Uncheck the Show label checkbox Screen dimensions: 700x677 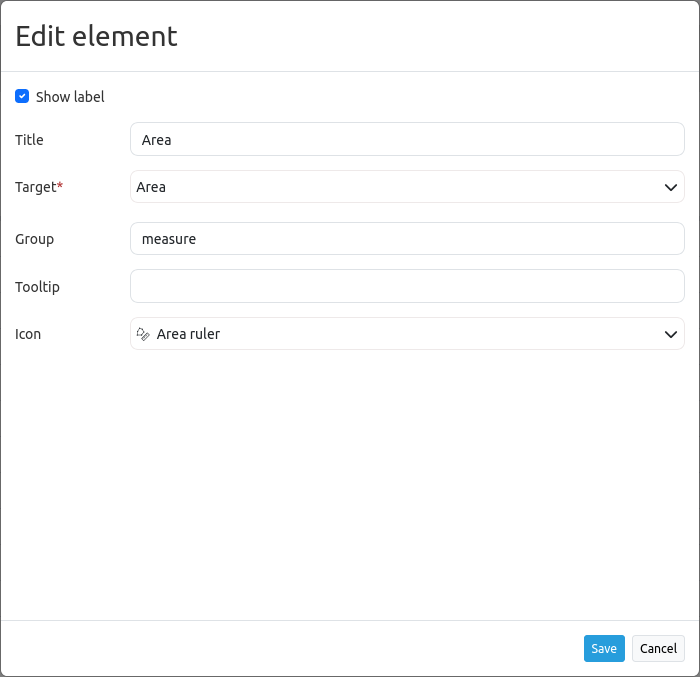[22, 97]
